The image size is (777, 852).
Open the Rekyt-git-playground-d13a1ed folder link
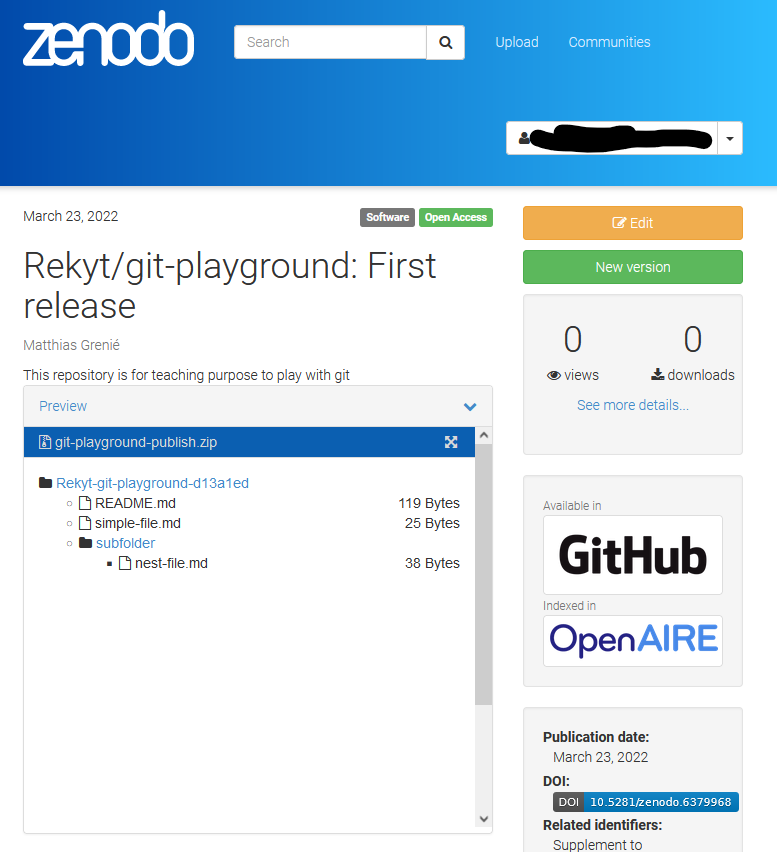coord(152,483)
